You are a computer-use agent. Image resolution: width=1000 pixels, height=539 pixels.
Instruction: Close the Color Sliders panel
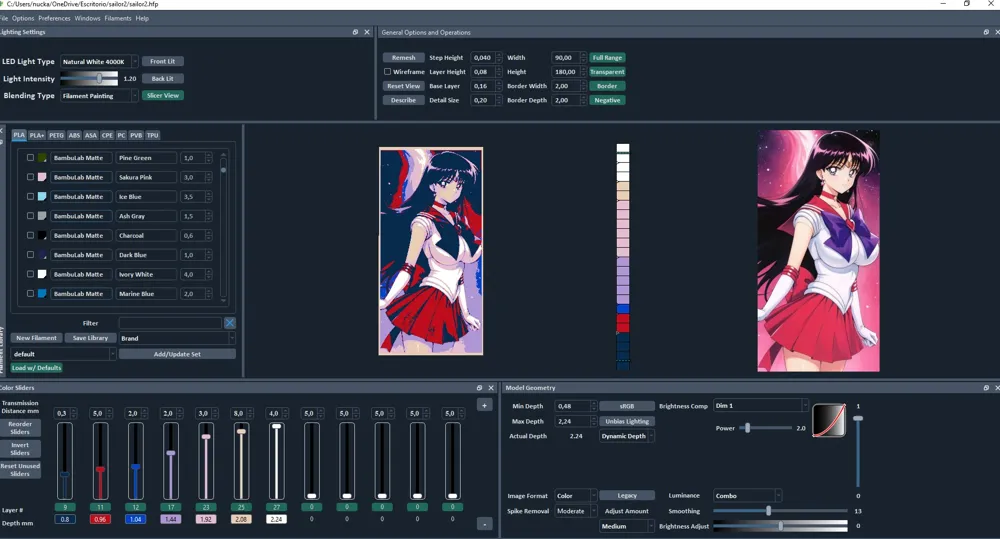[491, 388]
